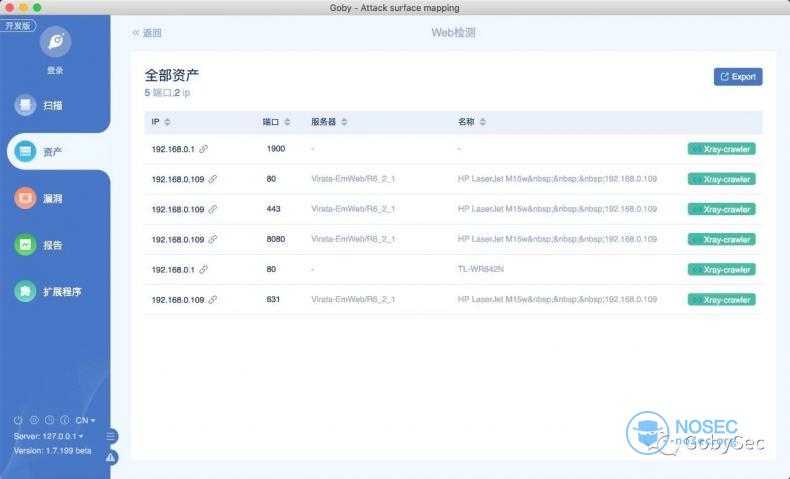Open the 扫描 scan section

point(39,105)
